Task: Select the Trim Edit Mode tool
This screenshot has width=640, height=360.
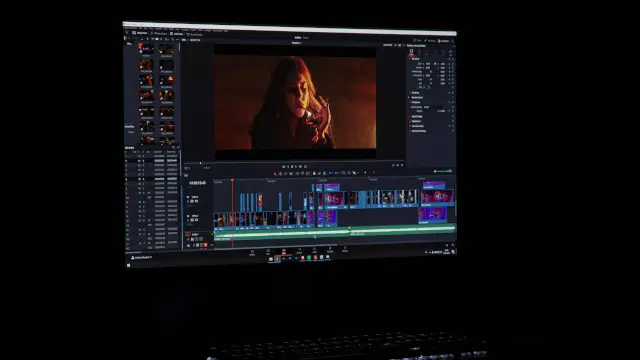Action: pyautogui.click(x=280, y=173)
